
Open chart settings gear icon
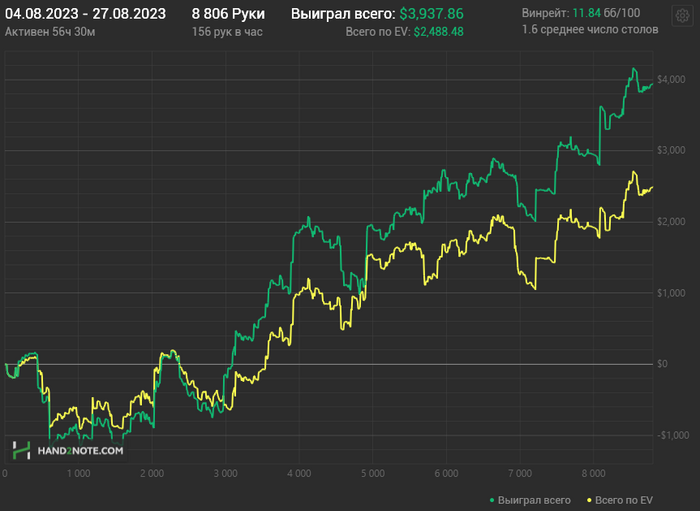tap(682, 16)
